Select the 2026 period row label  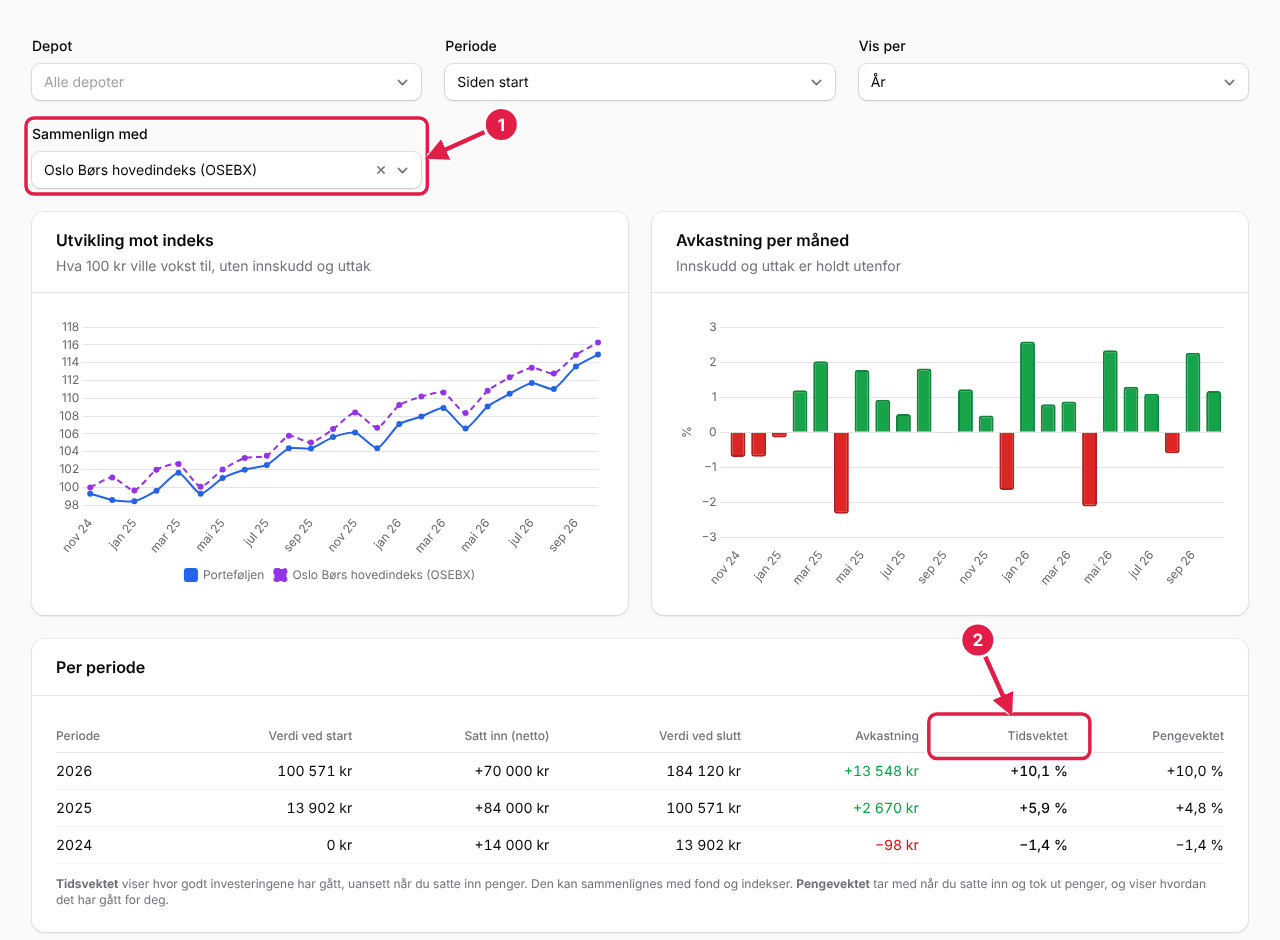[x=74, y=771]
